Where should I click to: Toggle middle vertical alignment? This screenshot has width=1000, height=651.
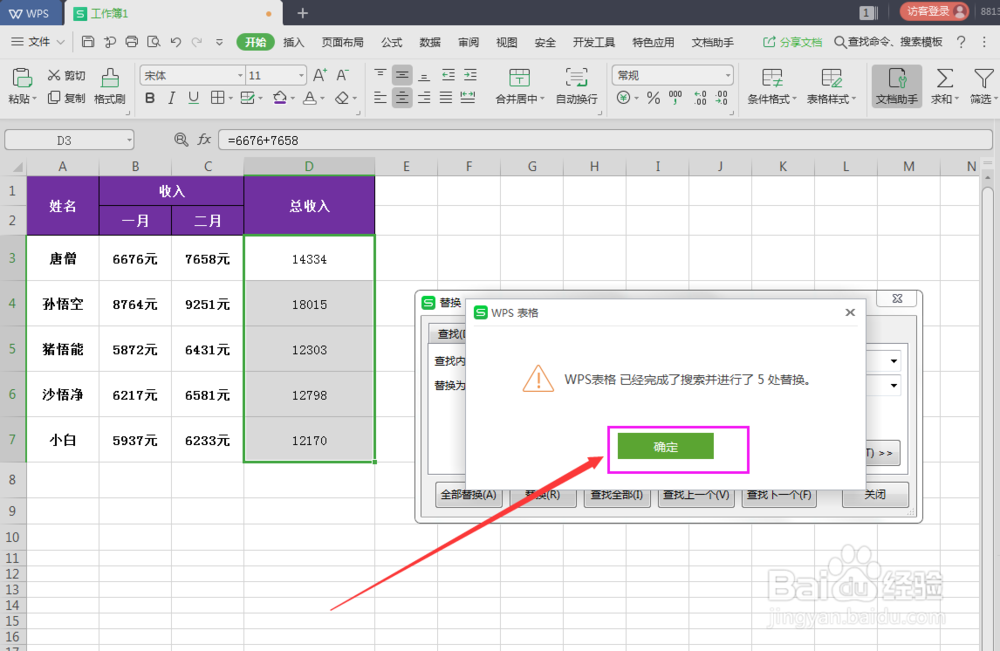[402, 75]
